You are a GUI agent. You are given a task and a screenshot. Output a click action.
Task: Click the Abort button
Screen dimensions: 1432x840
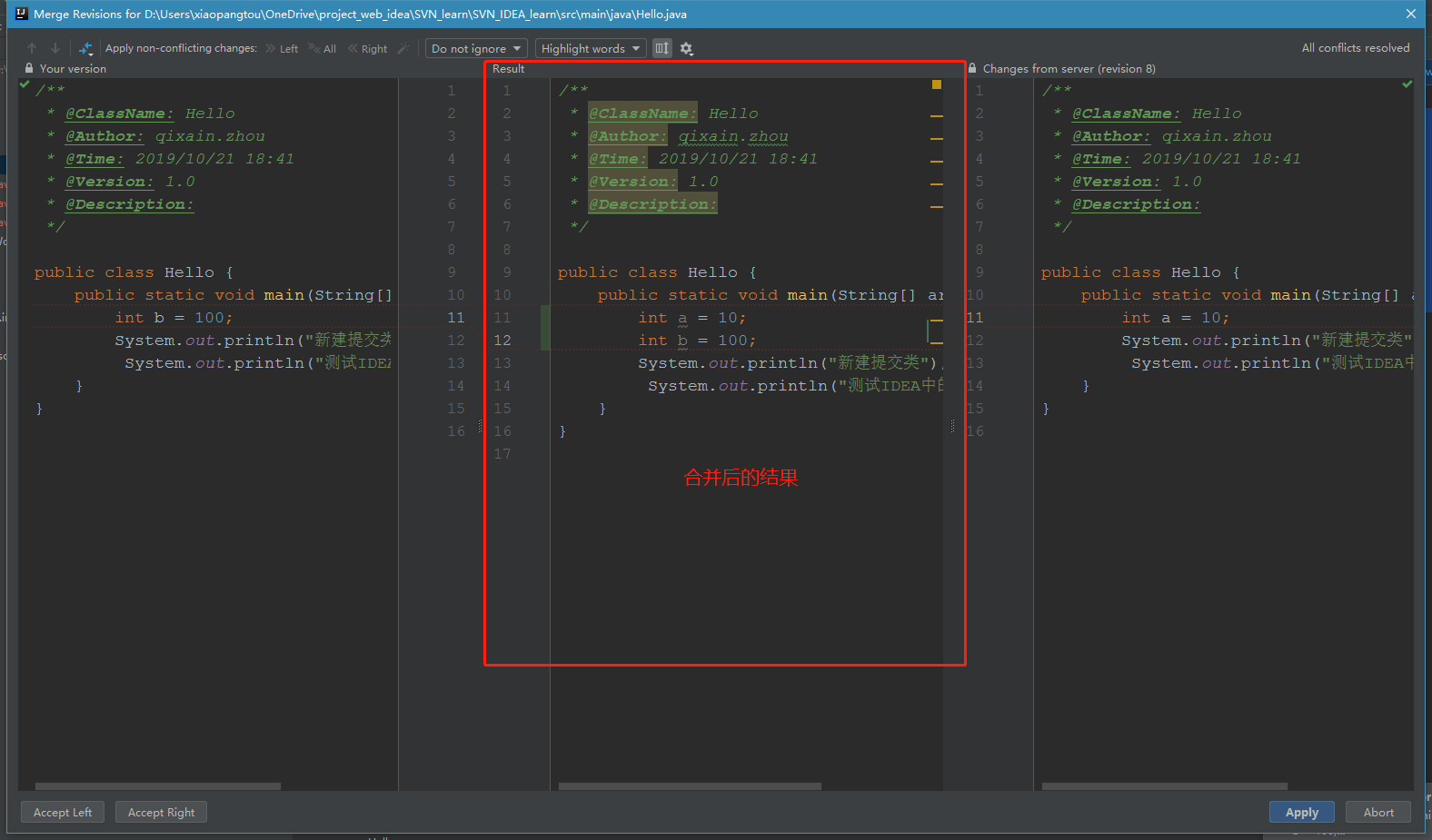pyautogui.click(x=1378, y=812)
